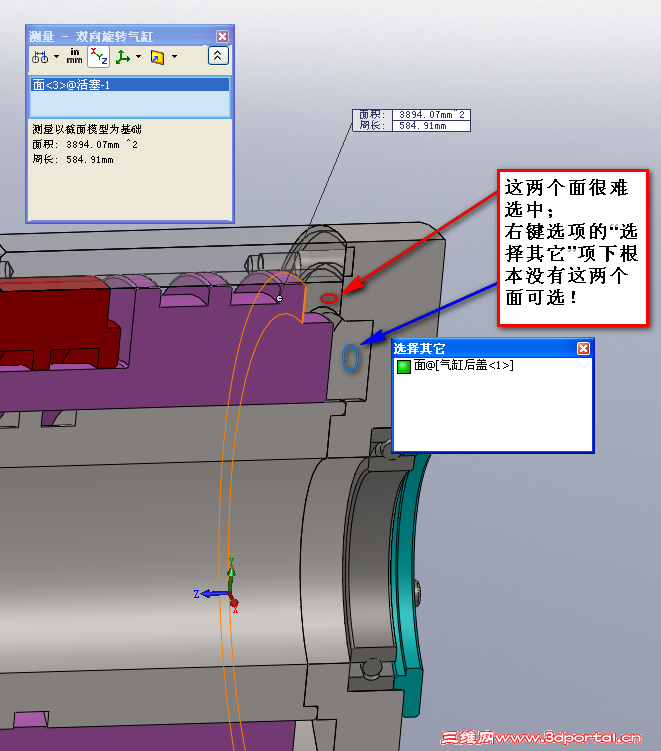Click the blue Z axis of the triad
The height and width of the screenshot is (751, 661).
click(x=213, y=594)
